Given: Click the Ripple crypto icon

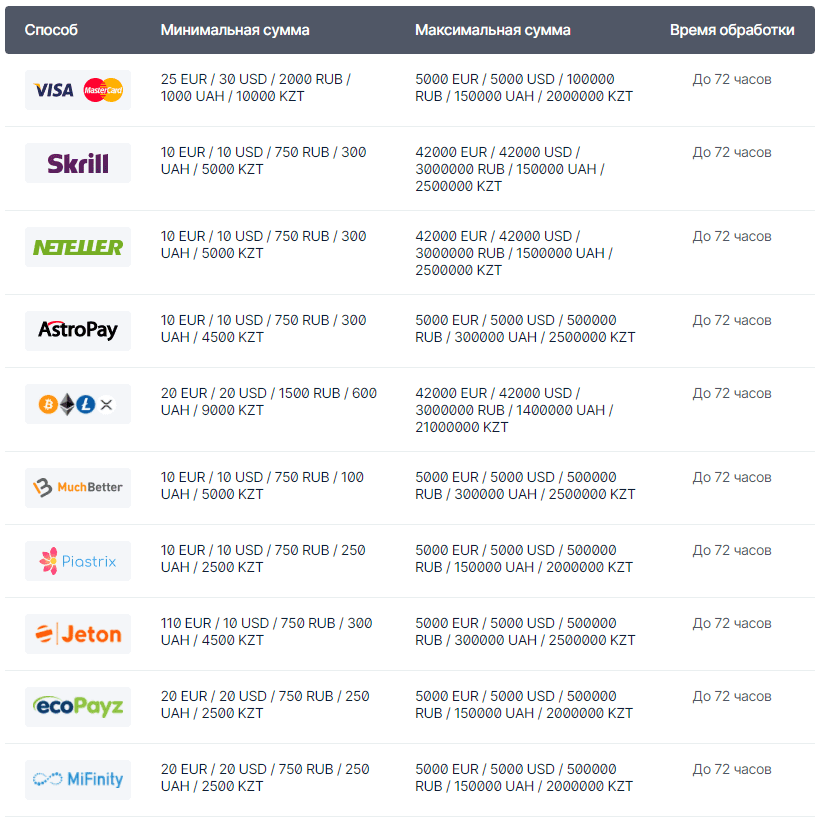Looking at the screenshot, I should coord(107,404).
